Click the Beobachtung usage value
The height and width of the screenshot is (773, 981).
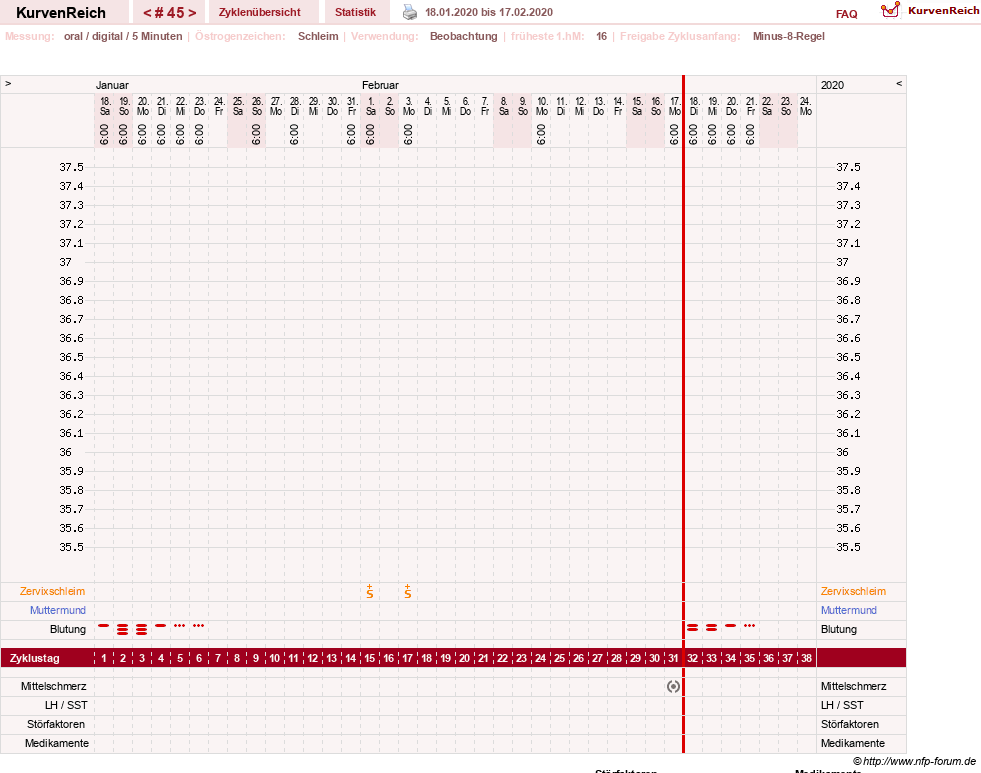point(464,36)
